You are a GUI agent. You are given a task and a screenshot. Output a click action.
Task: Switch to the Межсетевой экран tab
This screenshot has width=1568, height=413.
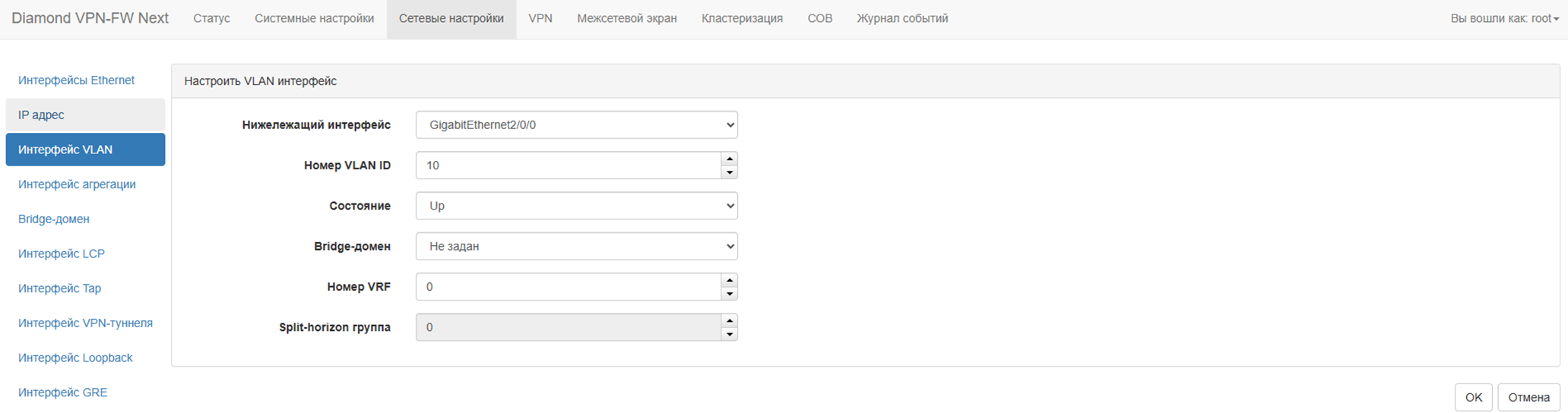pyautogui.click(x=627, y=18)
